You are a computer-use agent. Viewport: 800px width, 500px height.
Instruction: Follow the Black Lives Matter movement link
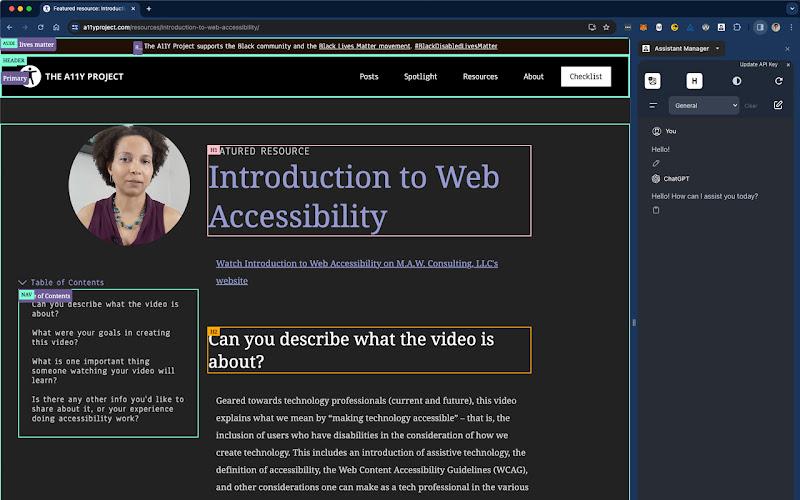364,46
